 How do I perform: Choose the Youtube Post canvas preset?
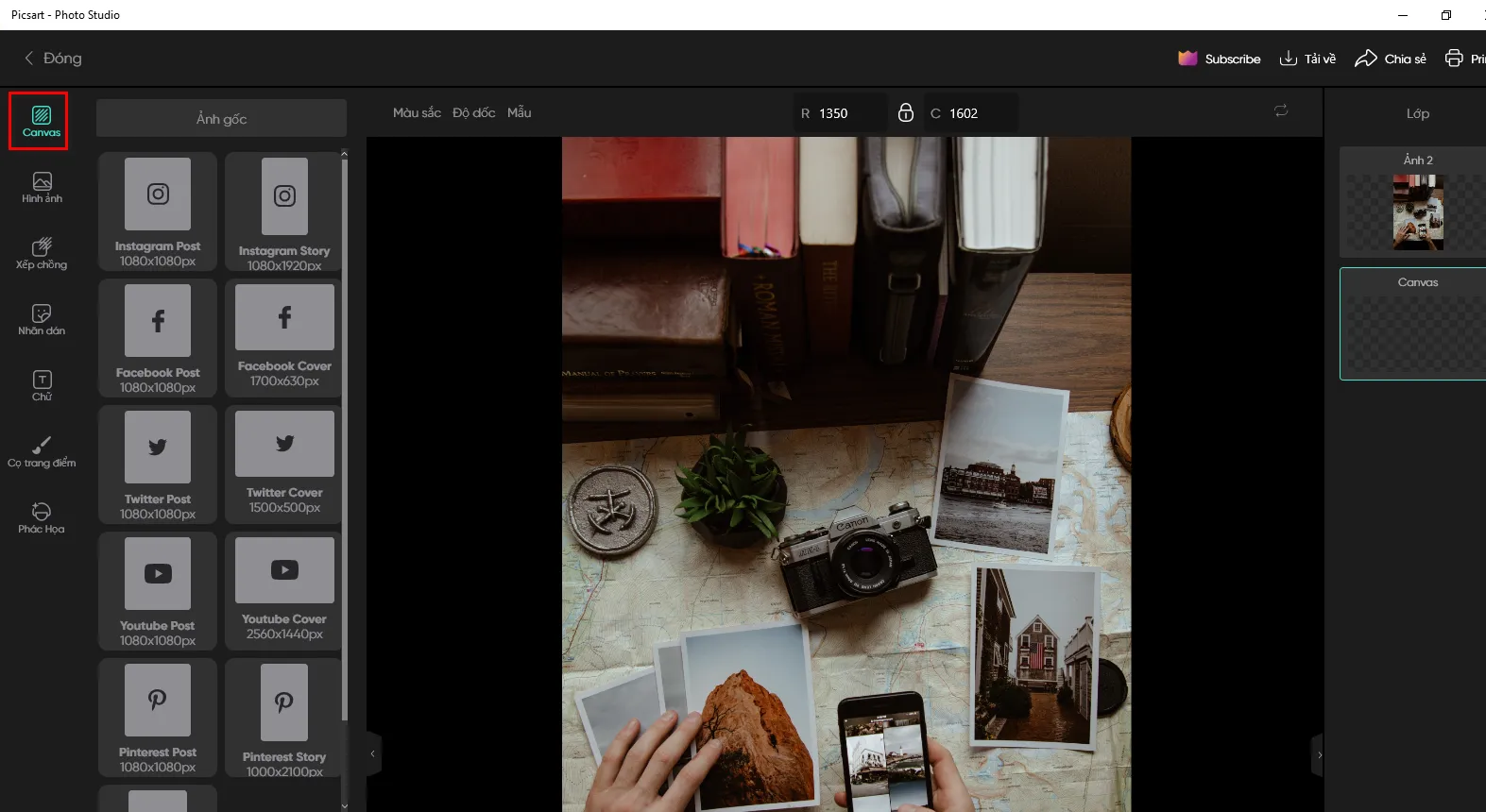point(158,591)
